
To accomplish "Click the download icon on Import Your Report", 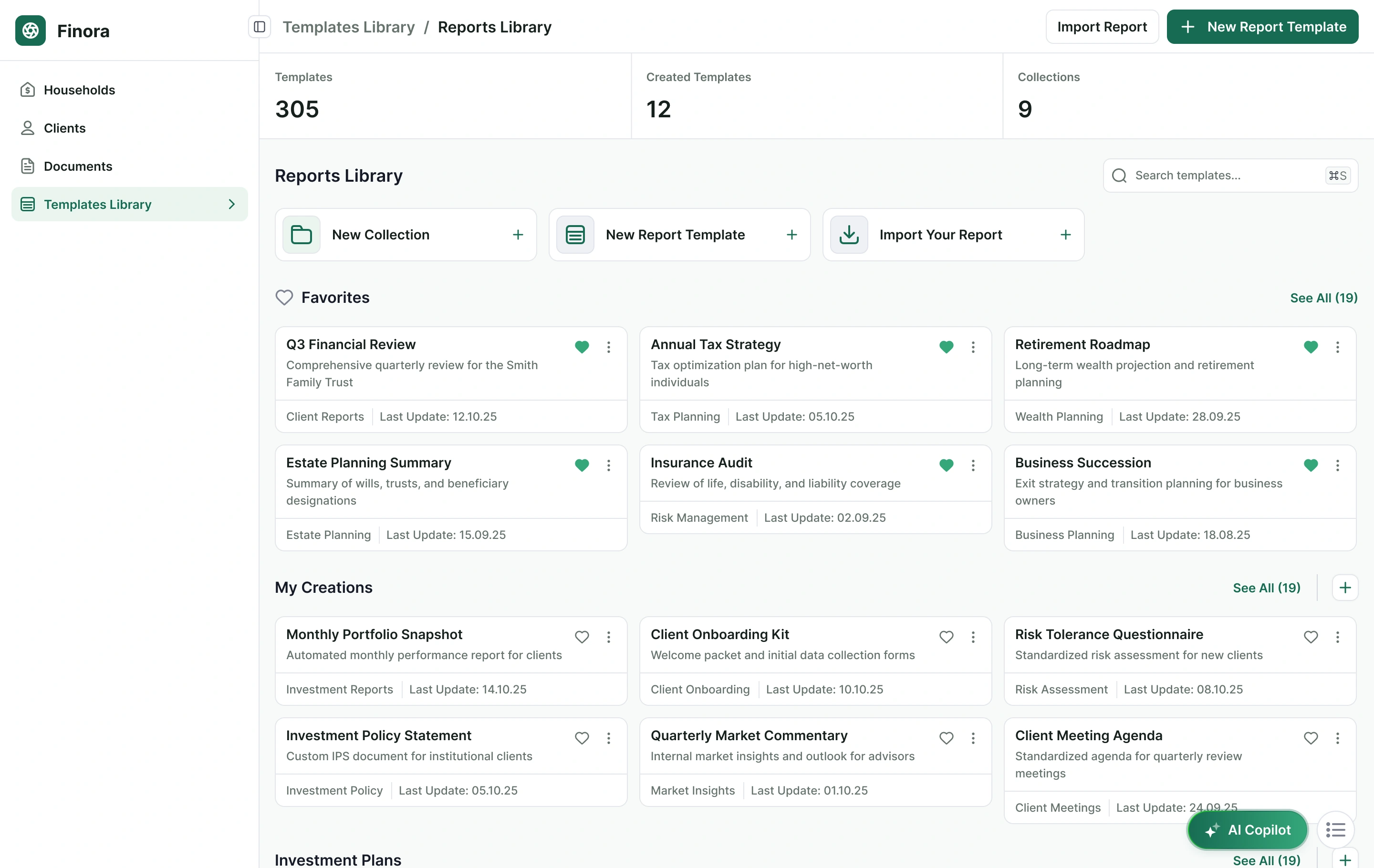I will [x=849, y=234].
